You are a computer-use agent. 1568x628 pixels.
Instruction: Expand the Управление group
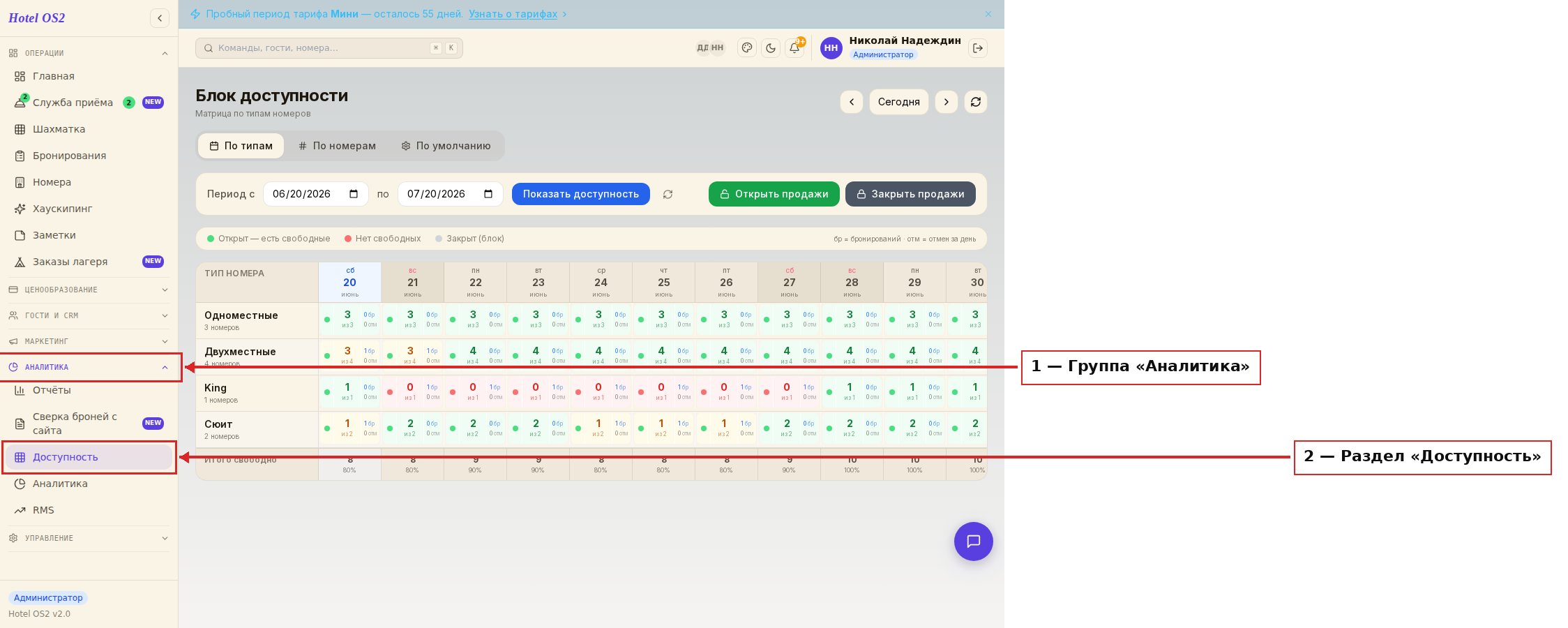point(89,538)
